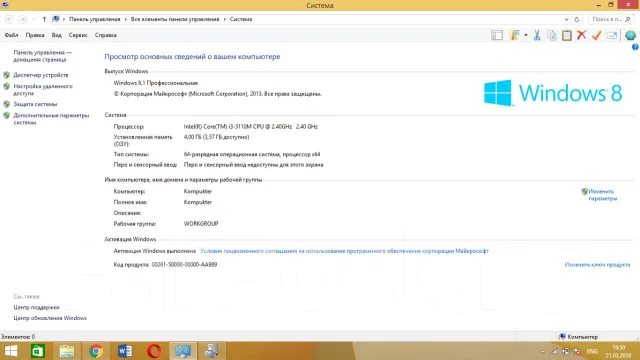
Task: Open the Файл menu
Action: click(11, 35)
